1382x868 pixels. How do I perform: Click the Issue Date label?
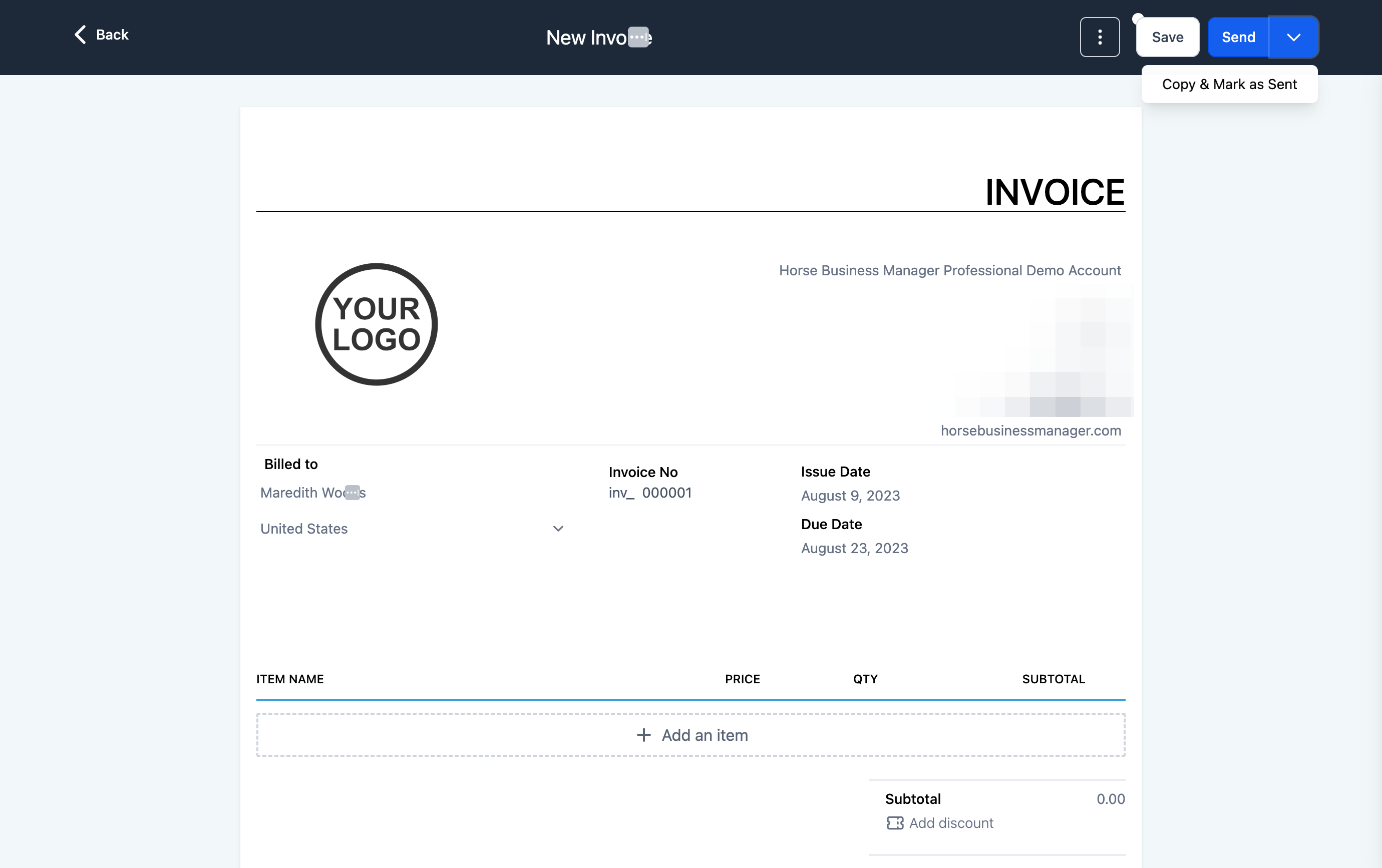click(x=835, y=471)
